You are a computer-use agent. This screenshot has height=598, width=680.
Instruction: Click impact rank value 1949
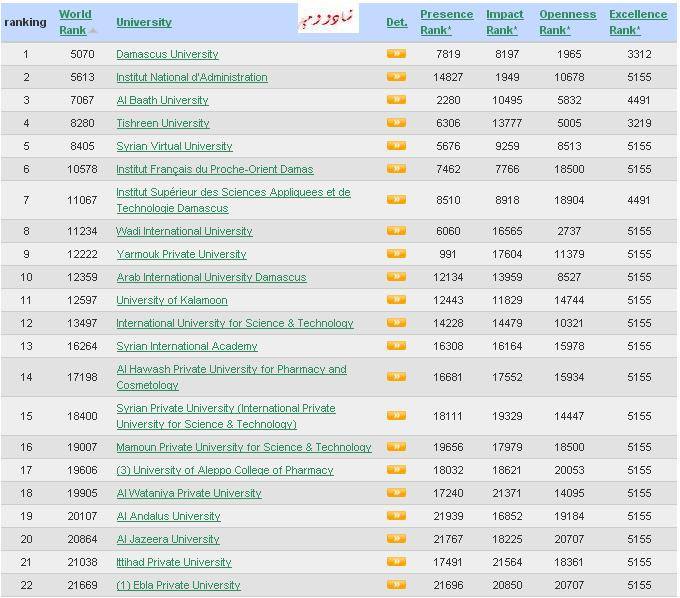coord(507,77)
